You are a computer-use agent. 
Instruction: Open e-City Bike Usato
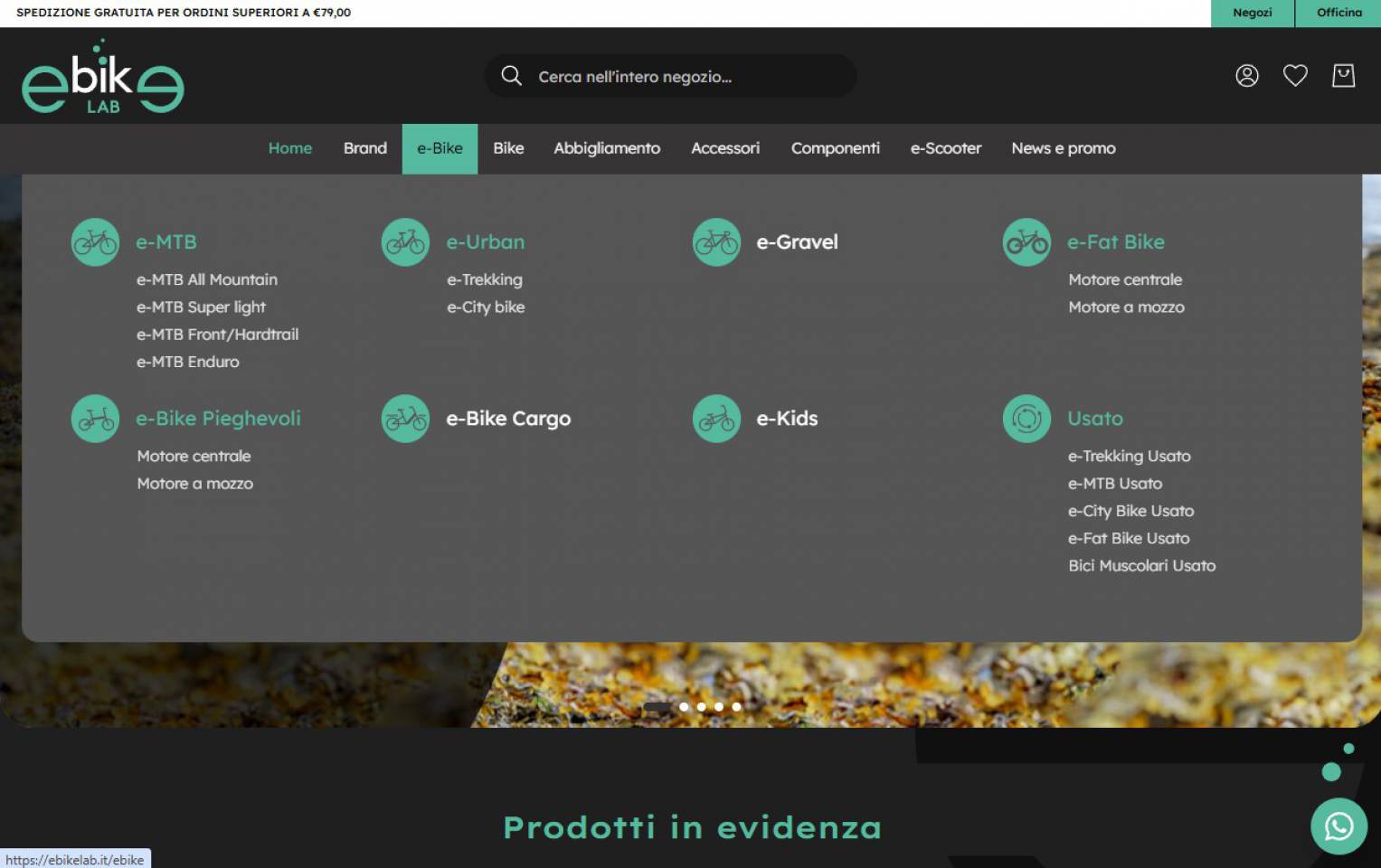pyautogui.click(x=1131, y=511)
